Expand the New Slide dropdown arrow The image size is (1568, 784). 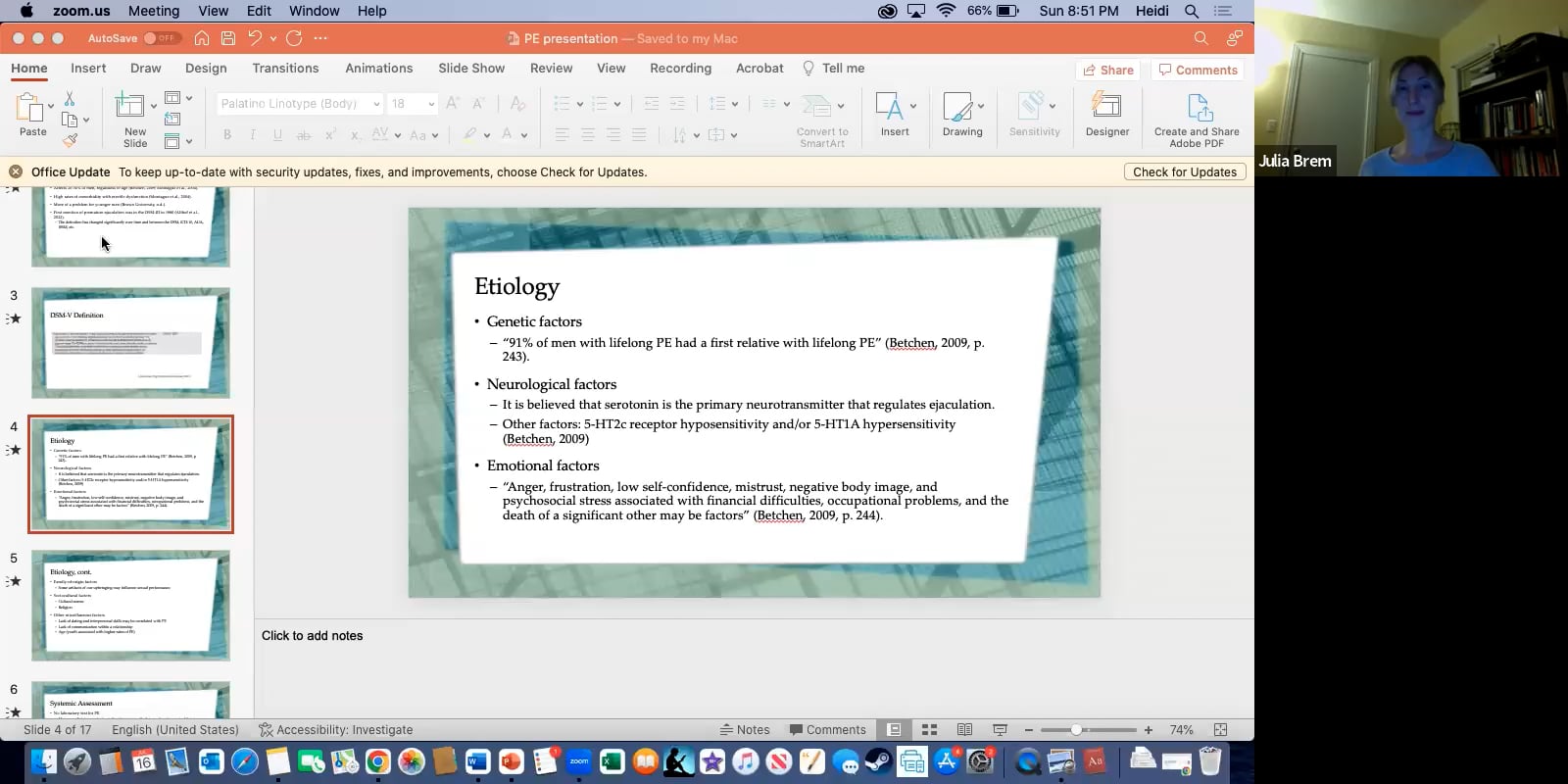154,106
